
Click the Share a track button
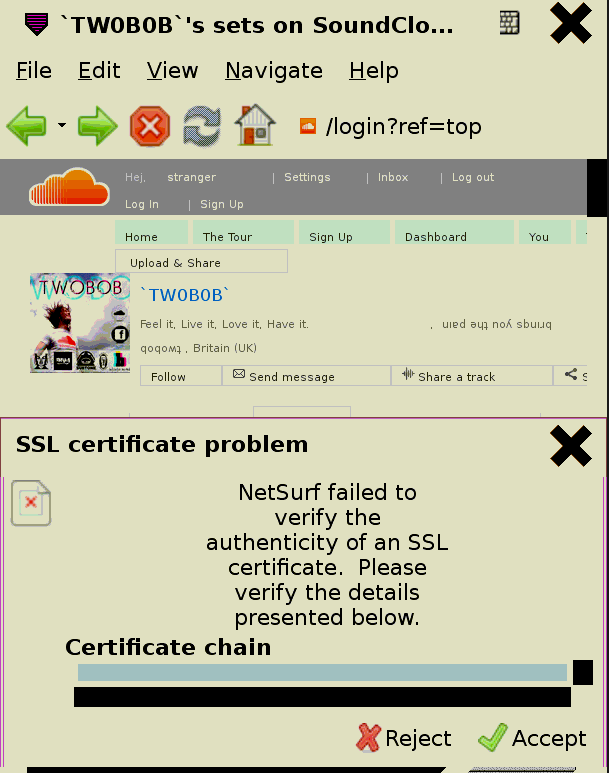pos(472,376)
